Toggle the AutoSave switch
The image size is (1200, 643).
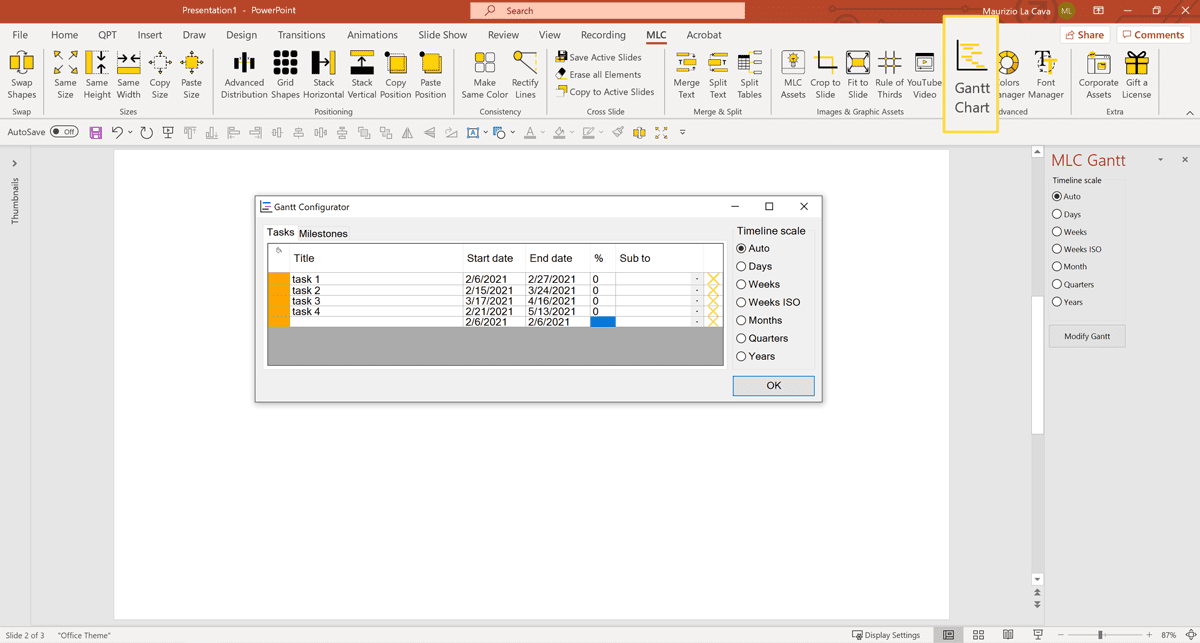point(64,132)
